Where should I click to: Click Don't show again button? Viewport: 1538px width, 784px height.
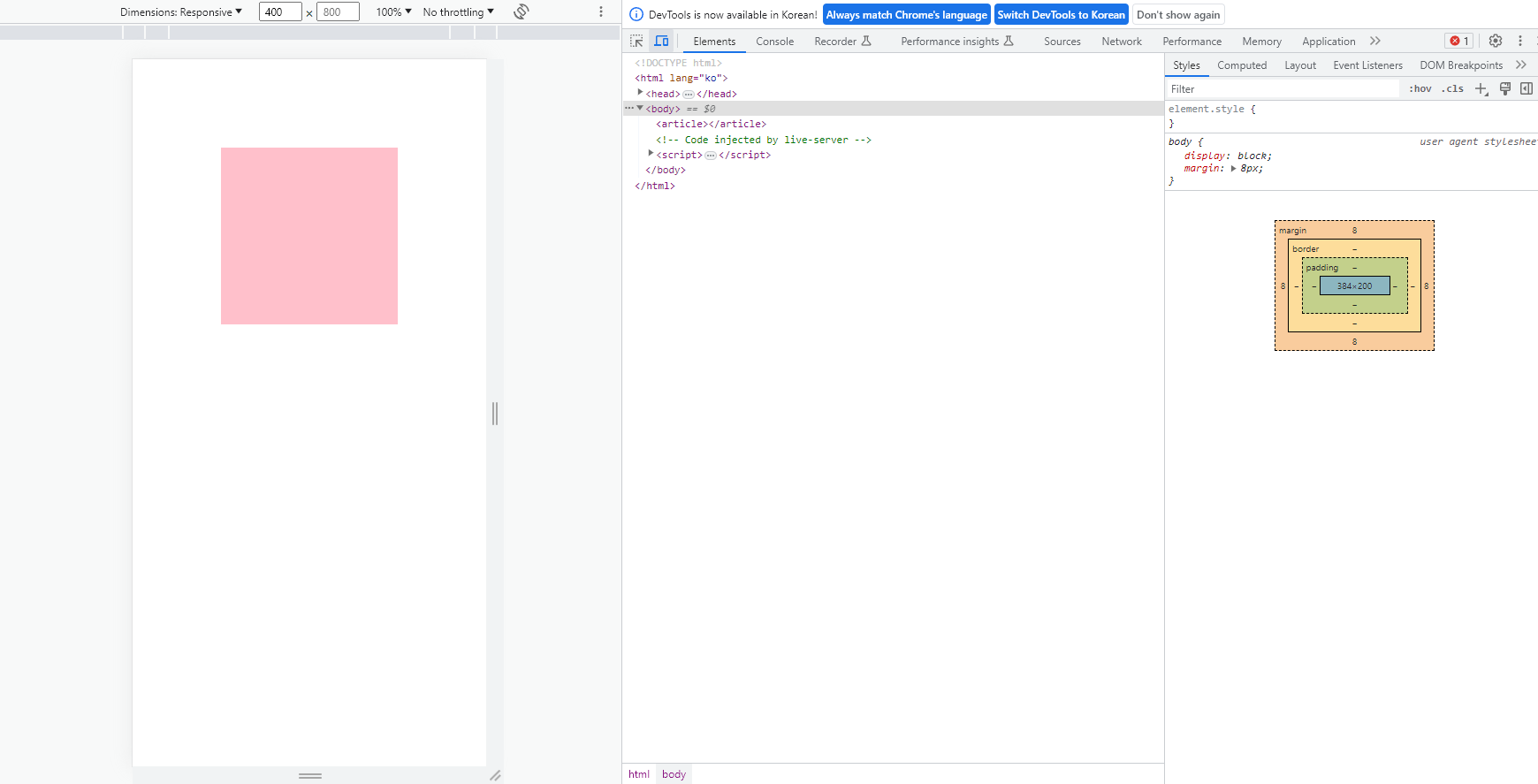[x=1178, y=14]
